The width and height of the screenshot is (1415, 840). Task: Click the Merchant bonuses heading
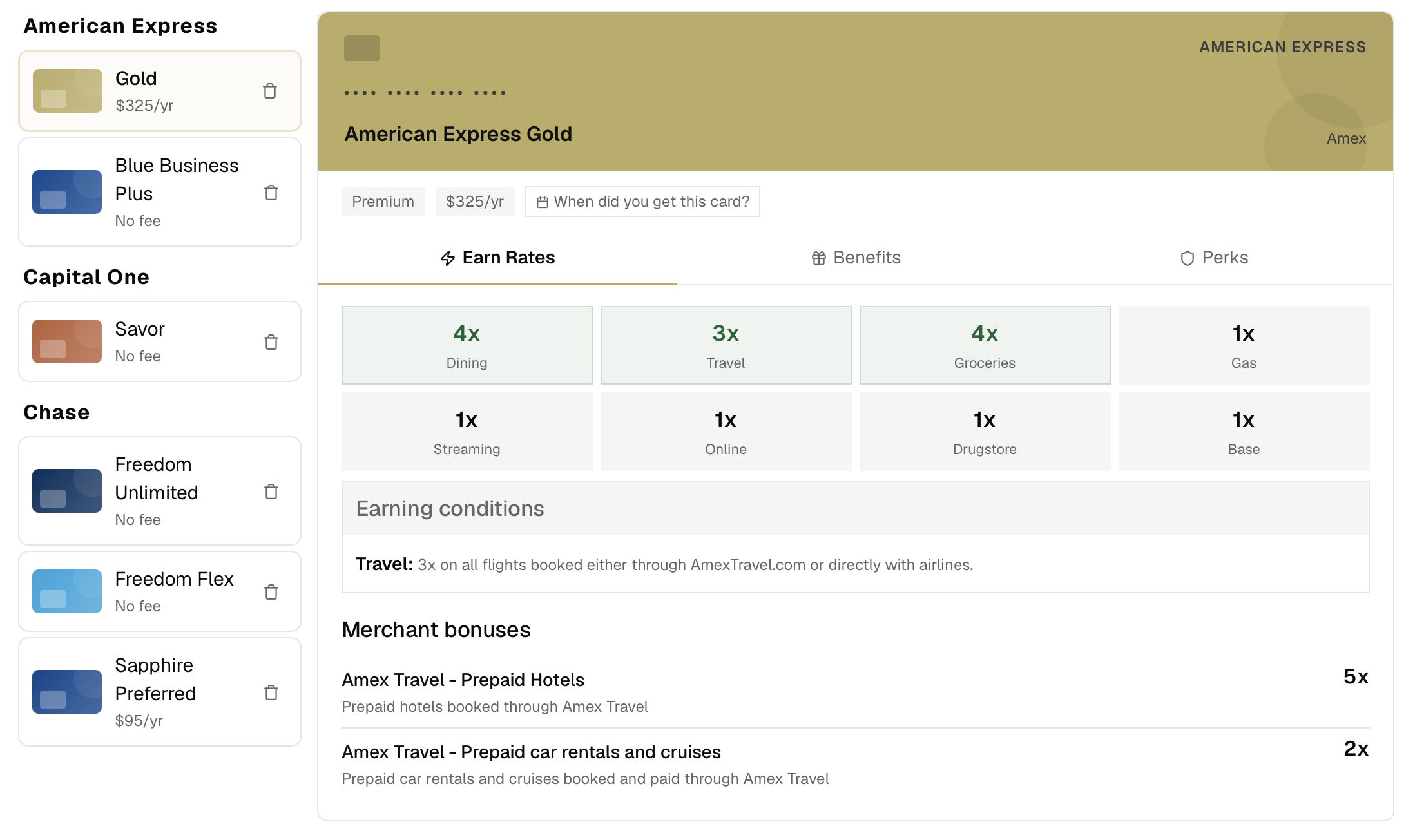click(x=436, y=629)
